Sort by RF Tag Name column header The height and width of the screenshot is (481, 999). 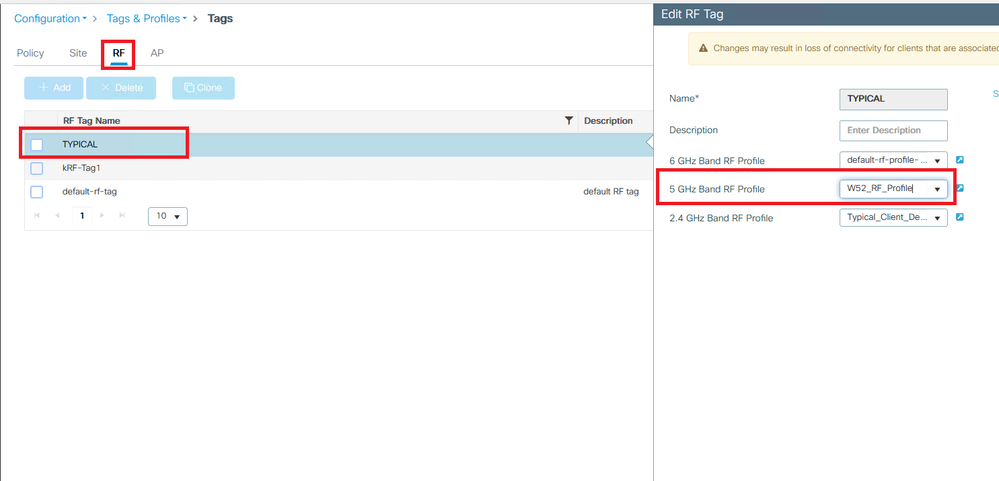91,120
